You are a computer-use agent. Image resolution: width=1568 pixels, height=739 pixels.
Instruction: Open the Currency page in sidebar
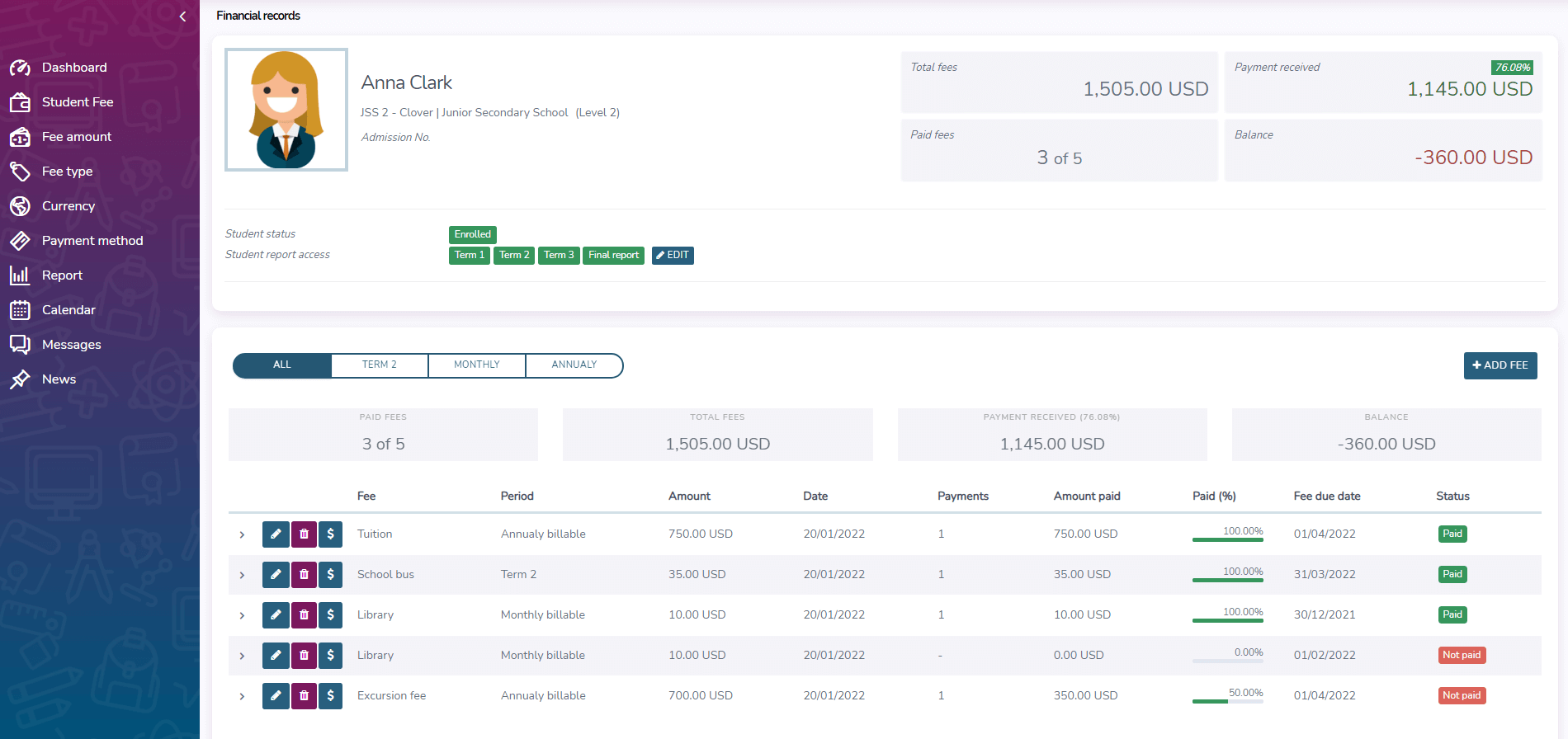click(x=68, y=206)
